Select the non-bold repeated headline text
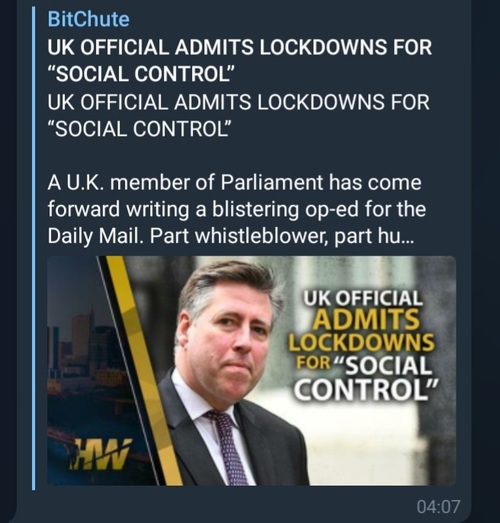 point(238,115)
